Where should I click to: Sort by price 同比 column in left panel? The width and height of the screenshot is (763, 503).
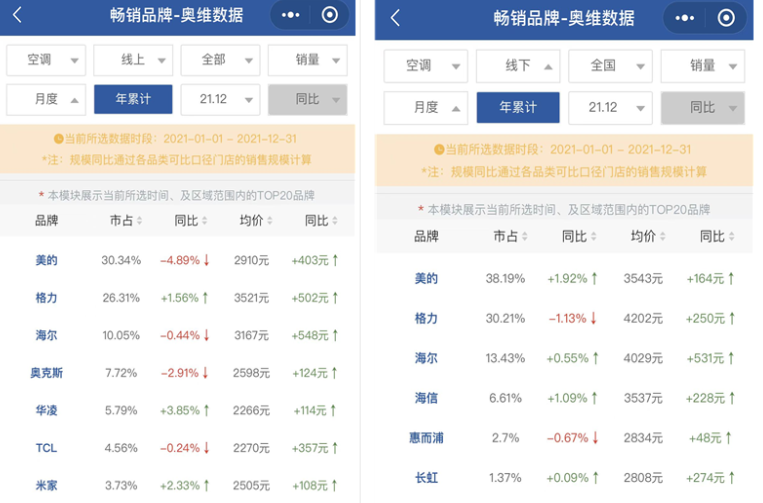click(x=321, y=220)
